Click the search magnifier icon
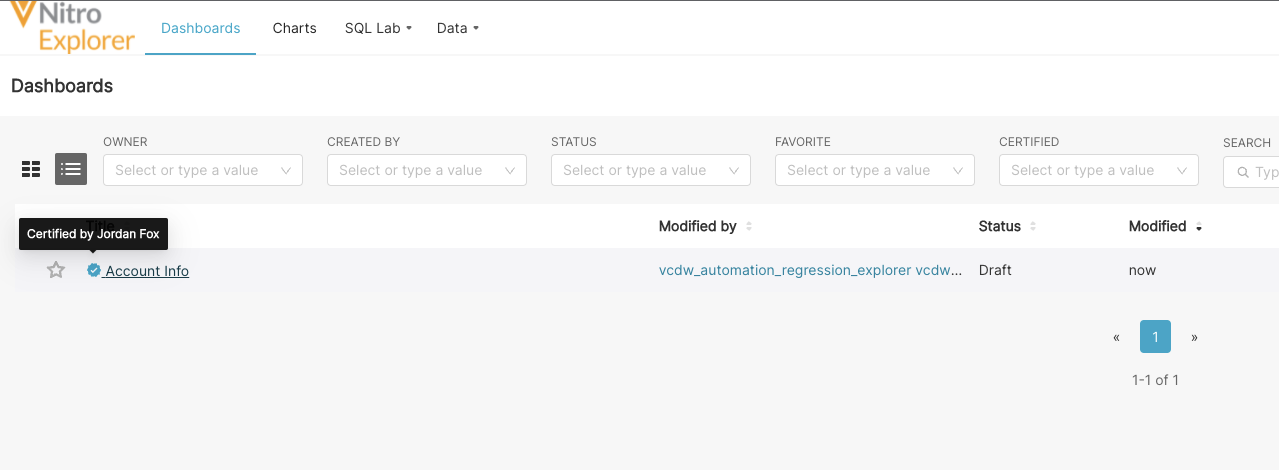Viewport: 1279px width, 470px height. tap(1243, 172)
